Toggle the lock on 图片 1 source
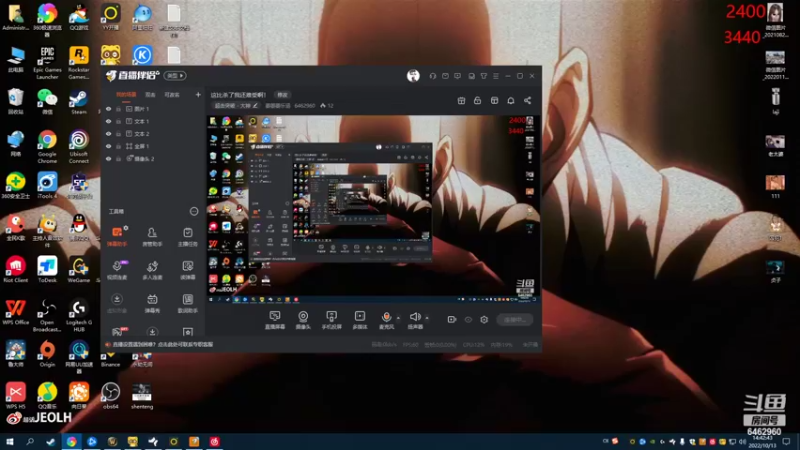800x450 pixels. coord(118,109)
